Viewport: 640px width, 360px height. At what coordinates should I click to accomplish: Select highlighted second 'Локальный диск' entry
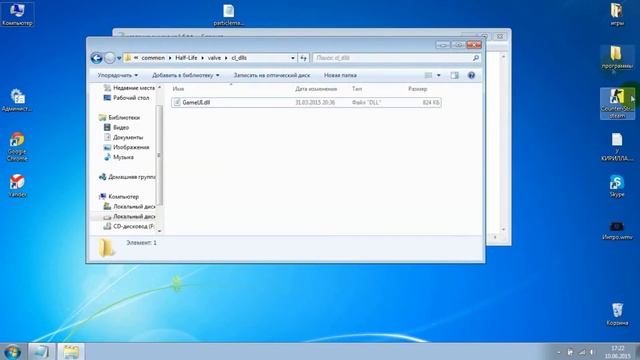(129, 216)
